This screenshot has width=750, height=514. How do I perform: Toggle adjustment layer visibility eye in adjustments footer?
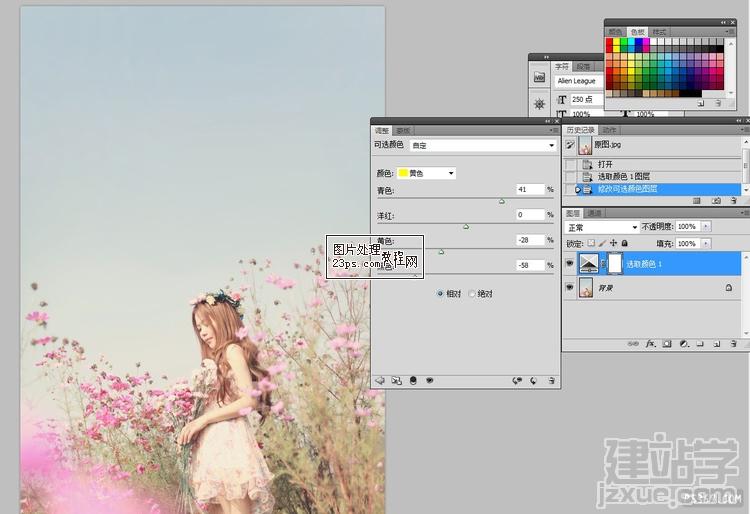[x=430, y=381]
